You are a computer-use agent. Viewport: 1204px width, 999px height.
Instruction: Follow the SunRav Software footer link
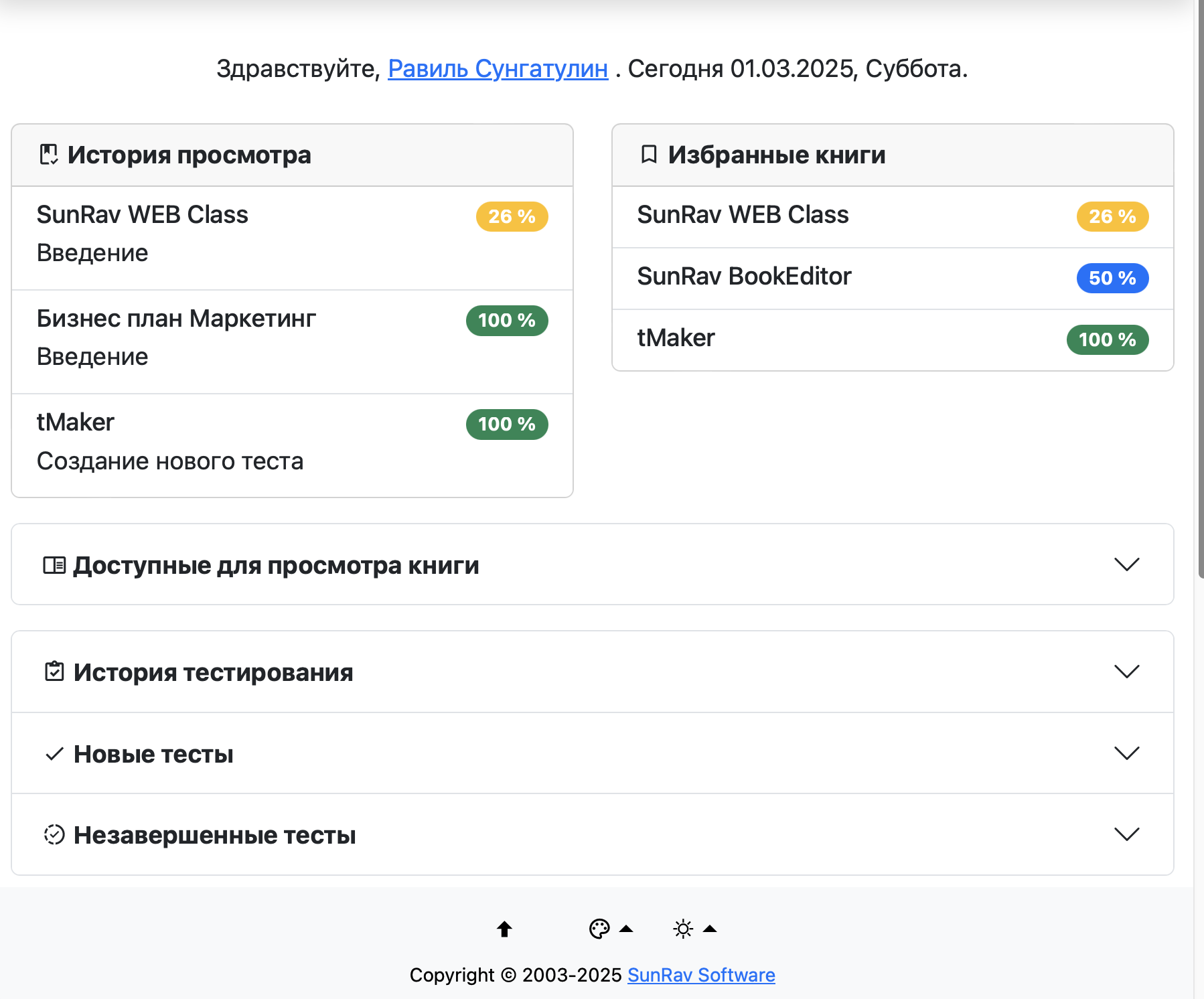701,975
